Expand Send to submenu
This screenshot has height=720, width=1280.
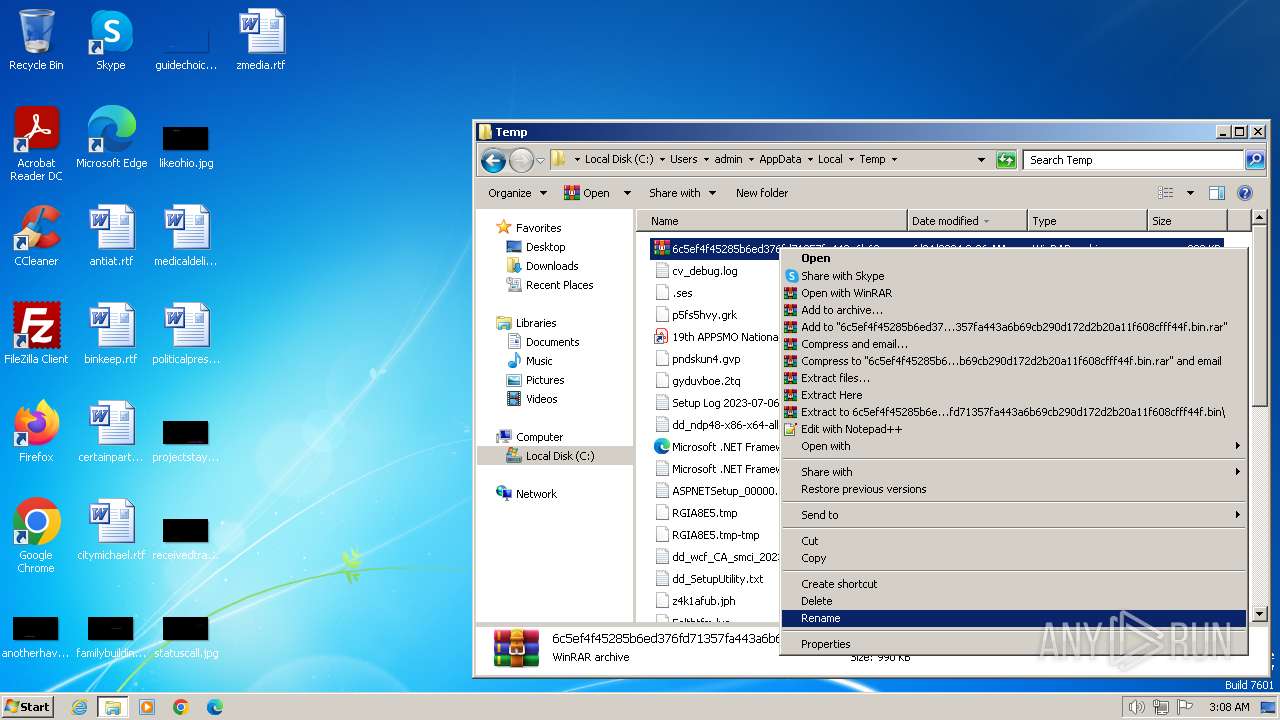pyautogui.click(x=1013, y=515)
